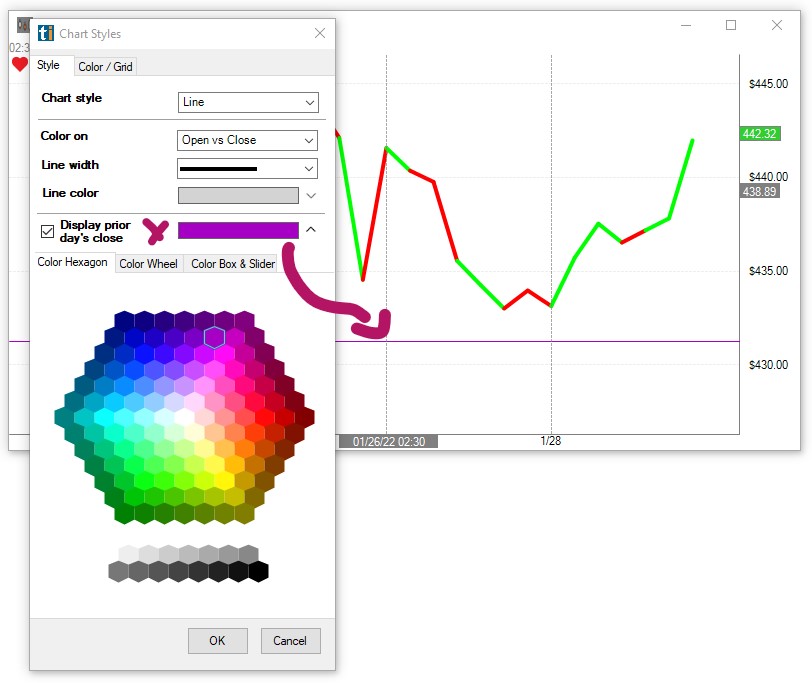Switch to the Color / Grid tab
Image resolution: width=812 pixels, height=683 pixels.
(105, 67)
